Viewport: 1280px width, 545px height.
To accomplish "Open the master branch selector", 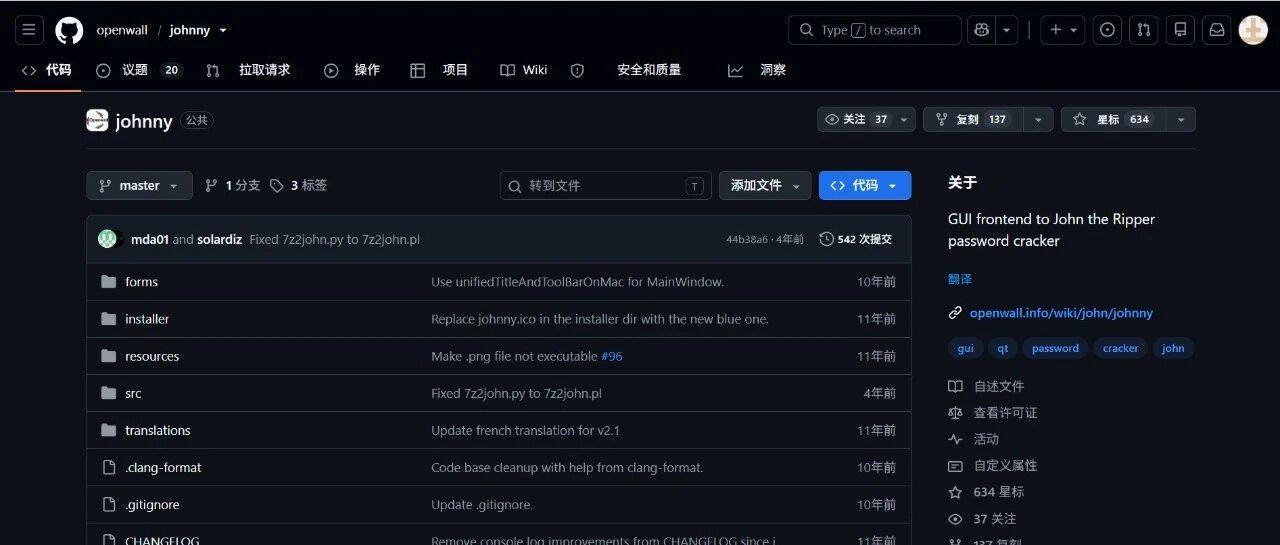I will pos(139,185).
